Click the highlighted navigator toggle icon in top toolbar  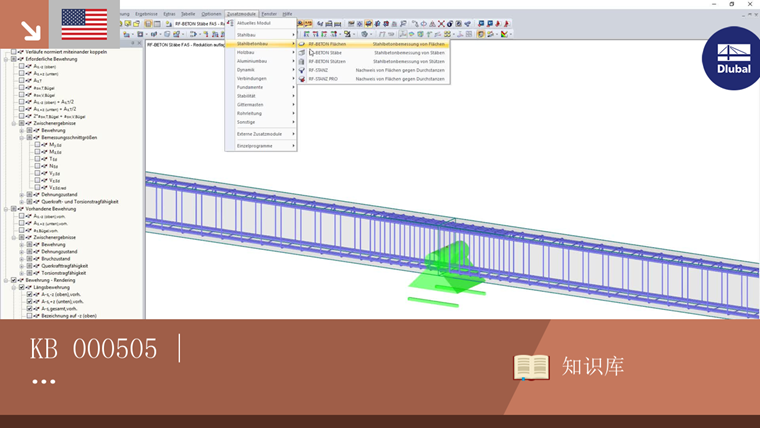(148, 24)
